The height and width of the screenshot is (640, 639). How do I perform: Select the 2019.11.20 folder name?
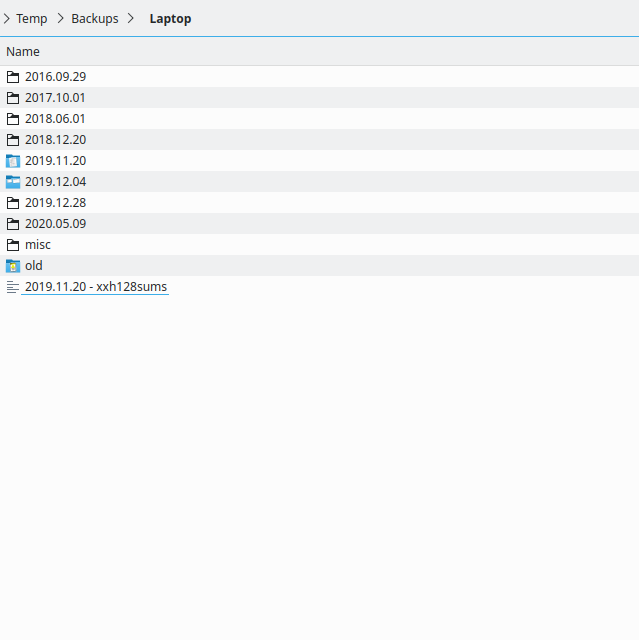point(55,161)
